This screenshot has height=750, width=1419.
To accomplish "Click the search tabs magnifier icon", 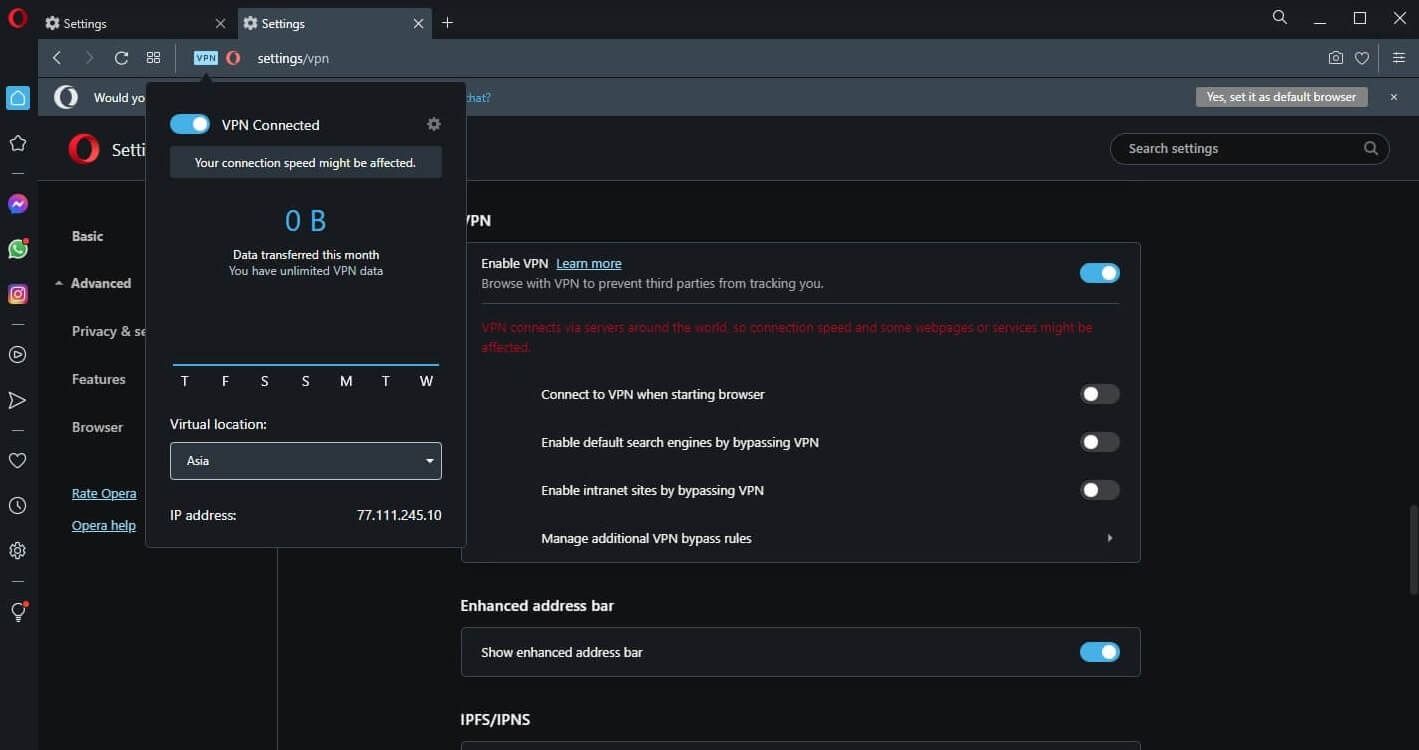I will 1280,18.
